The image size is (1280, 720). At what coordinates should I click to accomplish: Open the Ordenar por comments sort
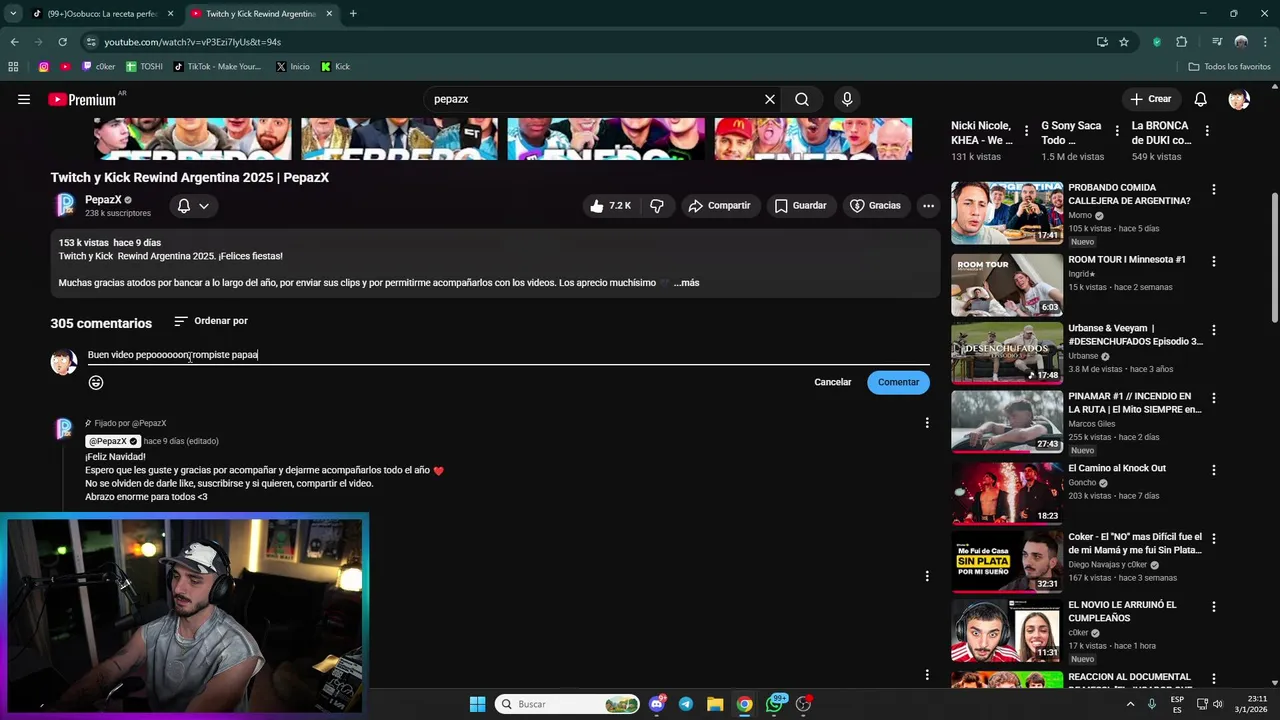[x=211, y=321]
